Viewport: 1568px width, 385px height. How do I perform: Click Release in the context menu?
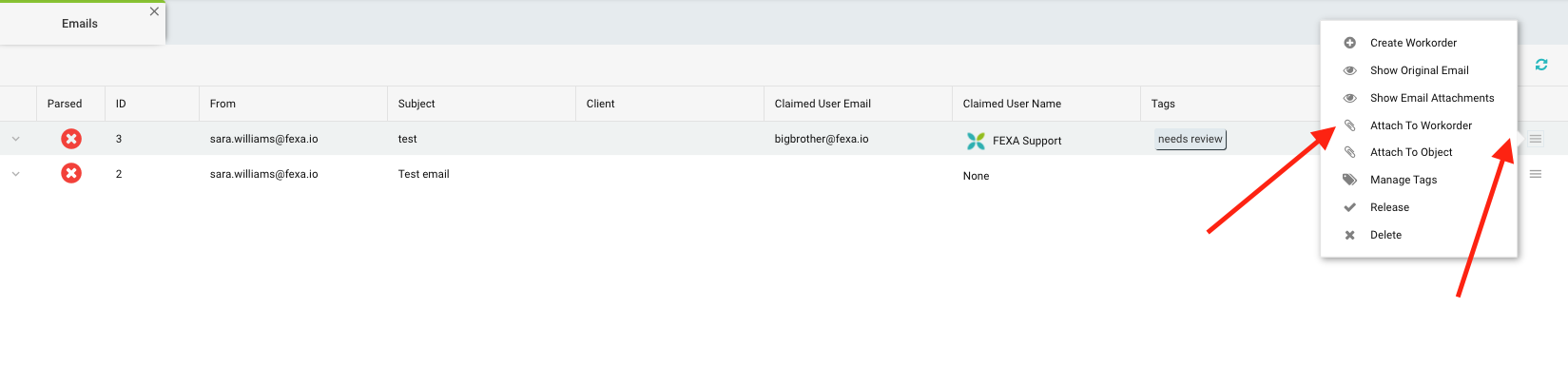pyautogui.click(x=1389, y=207)
